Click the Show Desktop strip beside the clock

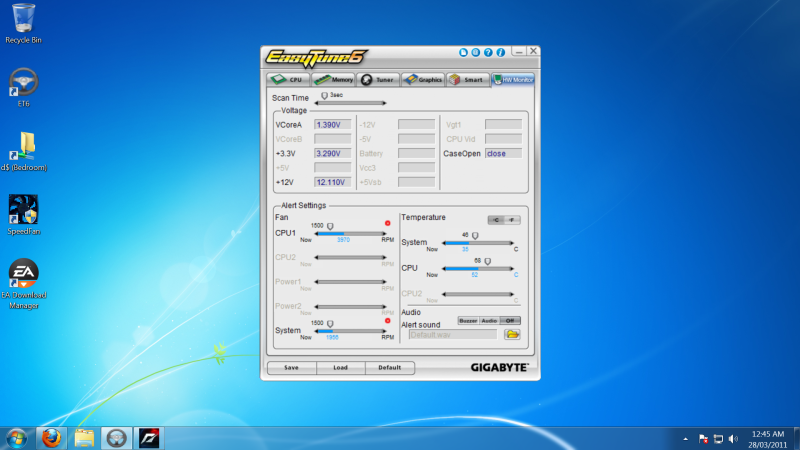point(796,439)
